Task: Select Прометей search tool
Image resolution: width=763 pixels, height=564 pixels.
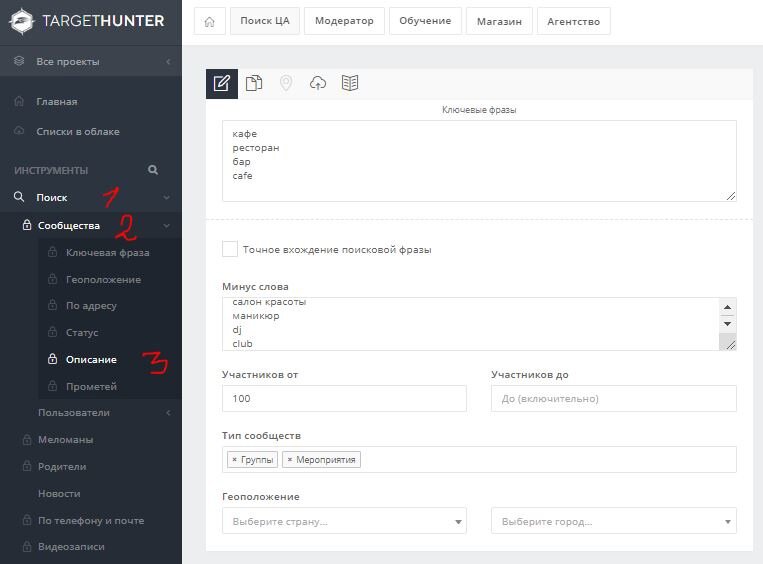Action: tap(91, 386)
